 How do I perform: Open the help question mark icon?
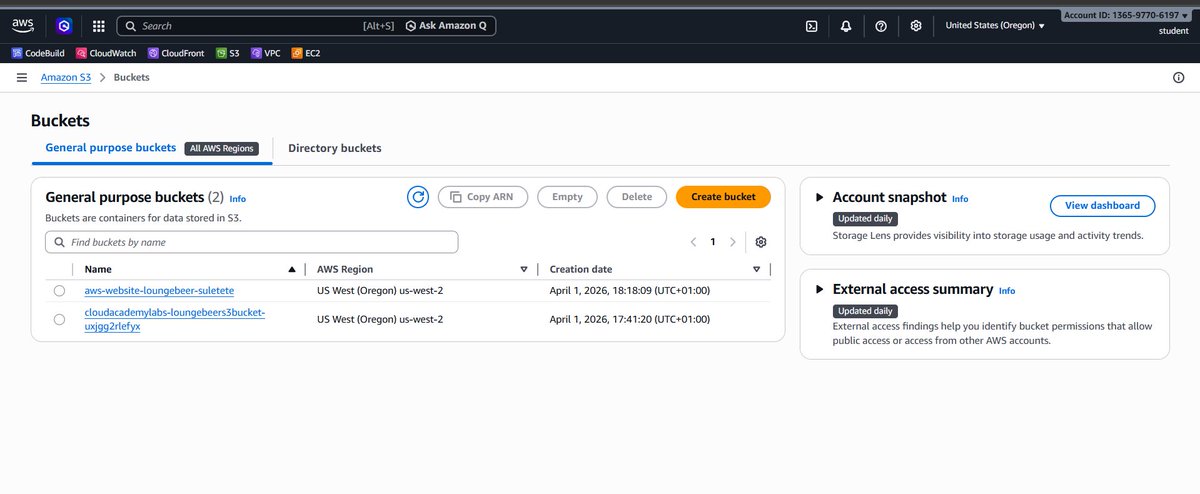[881, 26]
